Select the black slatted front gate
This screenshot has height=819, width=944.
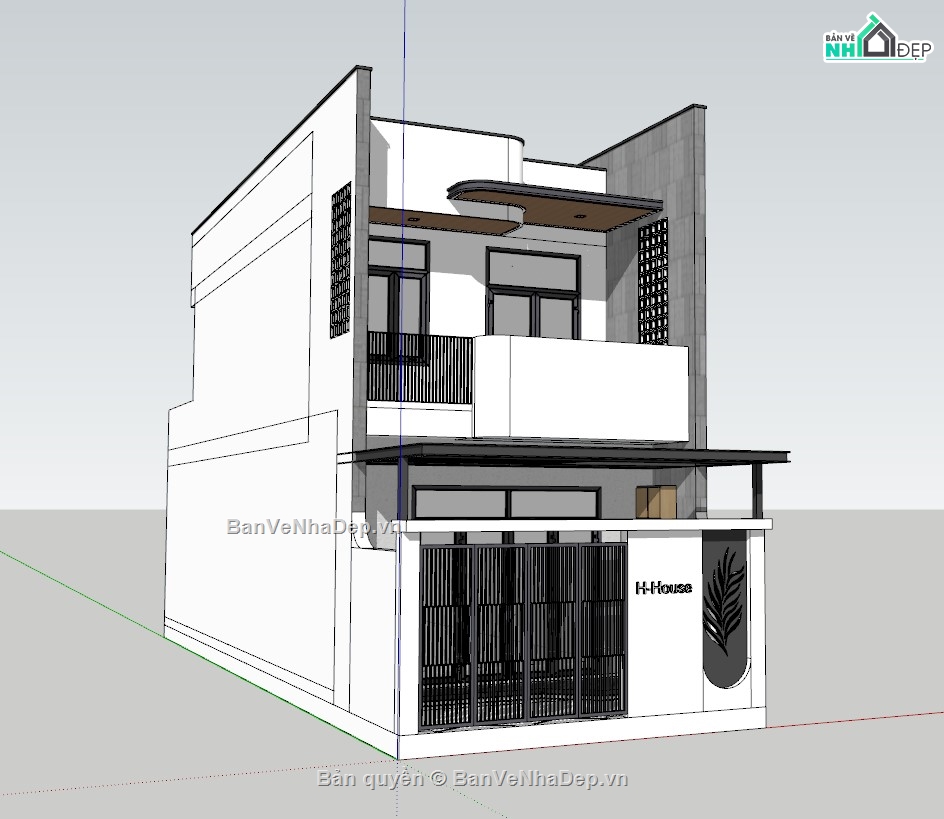click(523, 636)
